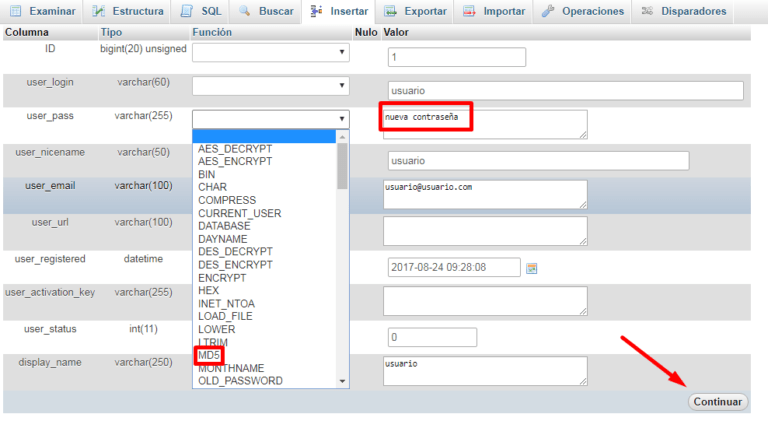The image size is (768, 421).
Task: Open the Exportar tab
Action: [415, 11]
